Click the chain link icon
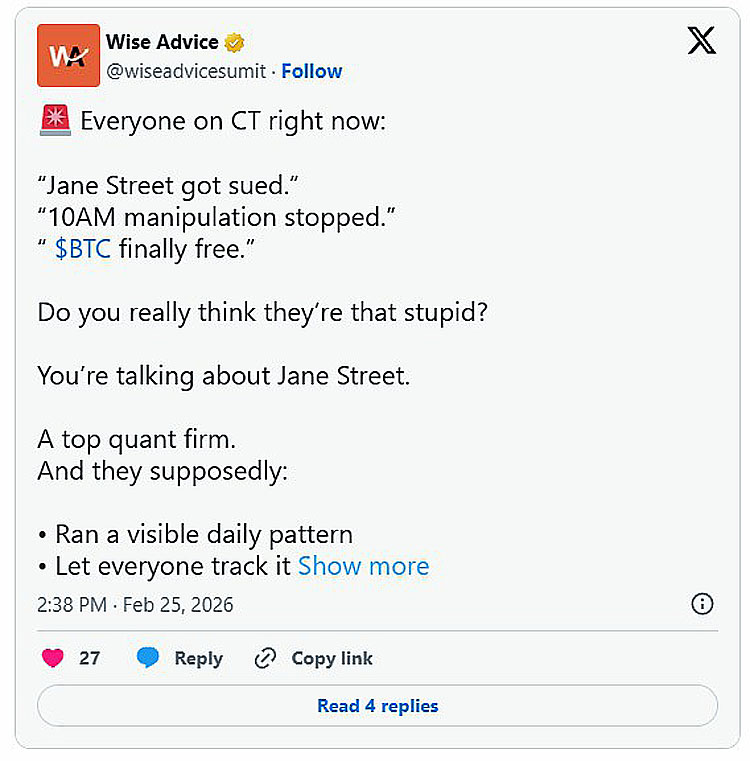 coord(265,658)
